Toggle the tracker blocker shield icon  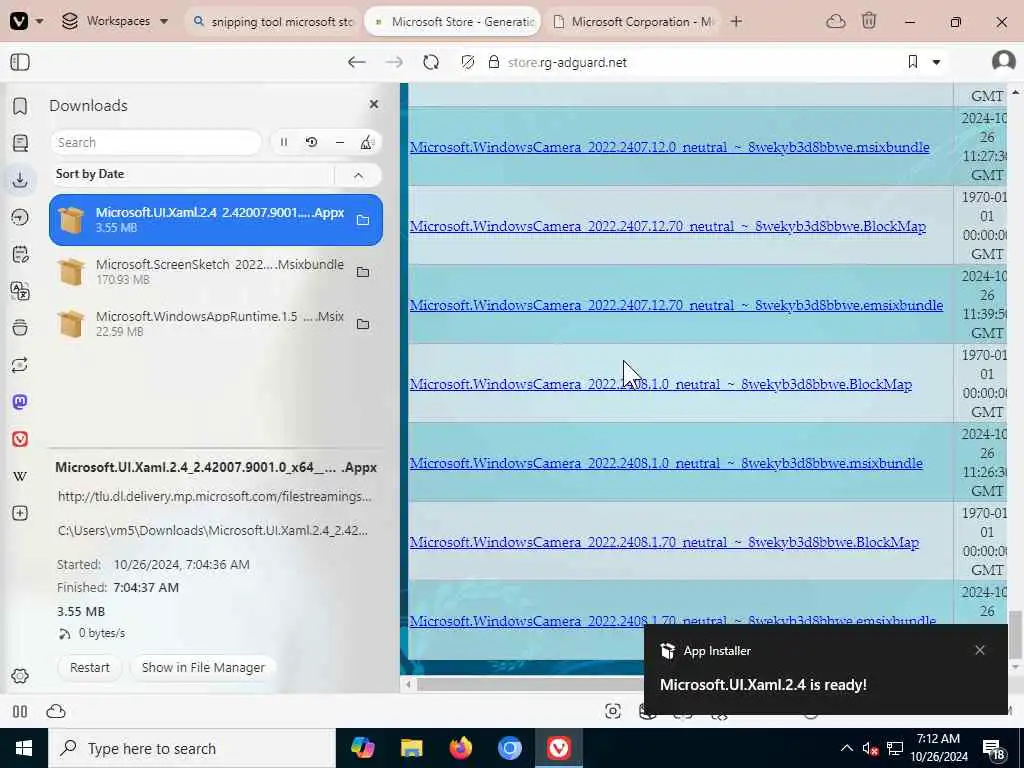tap(468, 62)
